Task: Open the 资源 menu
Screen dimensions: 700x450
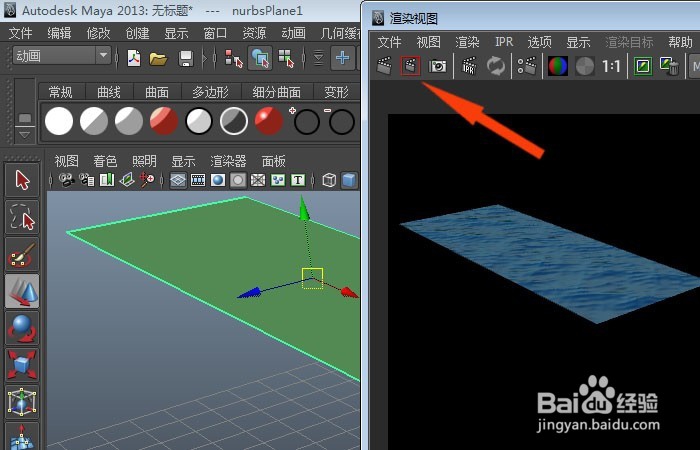Action: (x=254, y=33)
